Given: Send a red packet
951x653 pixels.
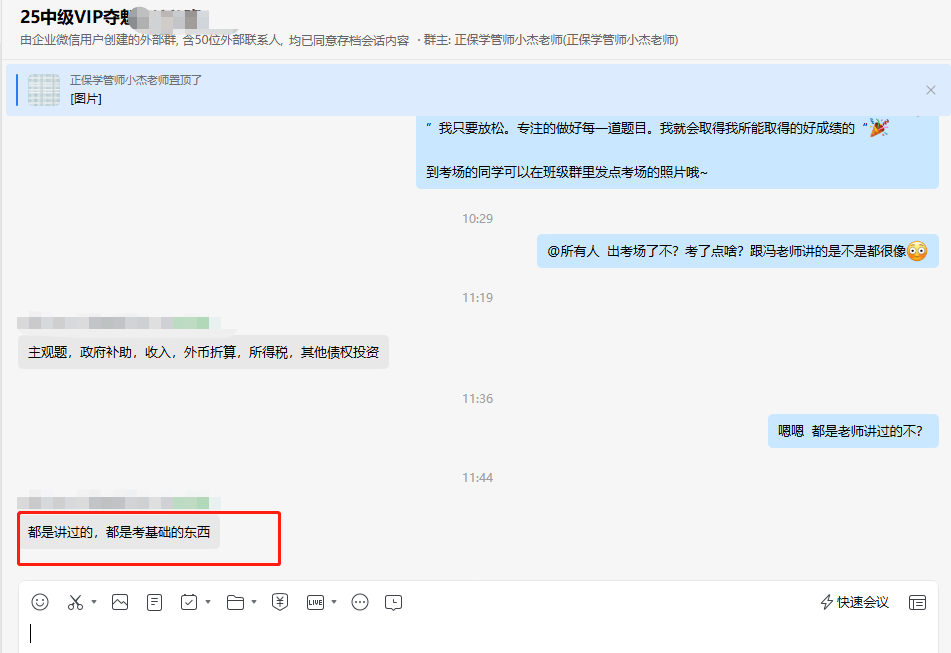Looking at the screenshot, I should (280, 602).
